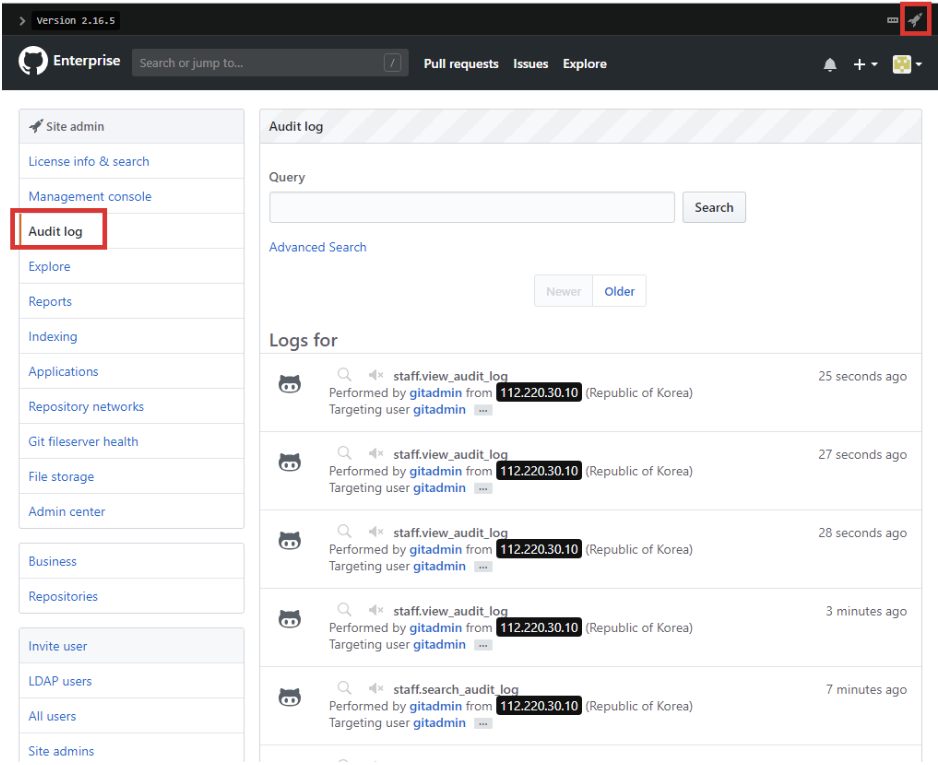Open Pull requests in top navigation
The width and height of the screenshot is (938, 765).
click(461, 64)
